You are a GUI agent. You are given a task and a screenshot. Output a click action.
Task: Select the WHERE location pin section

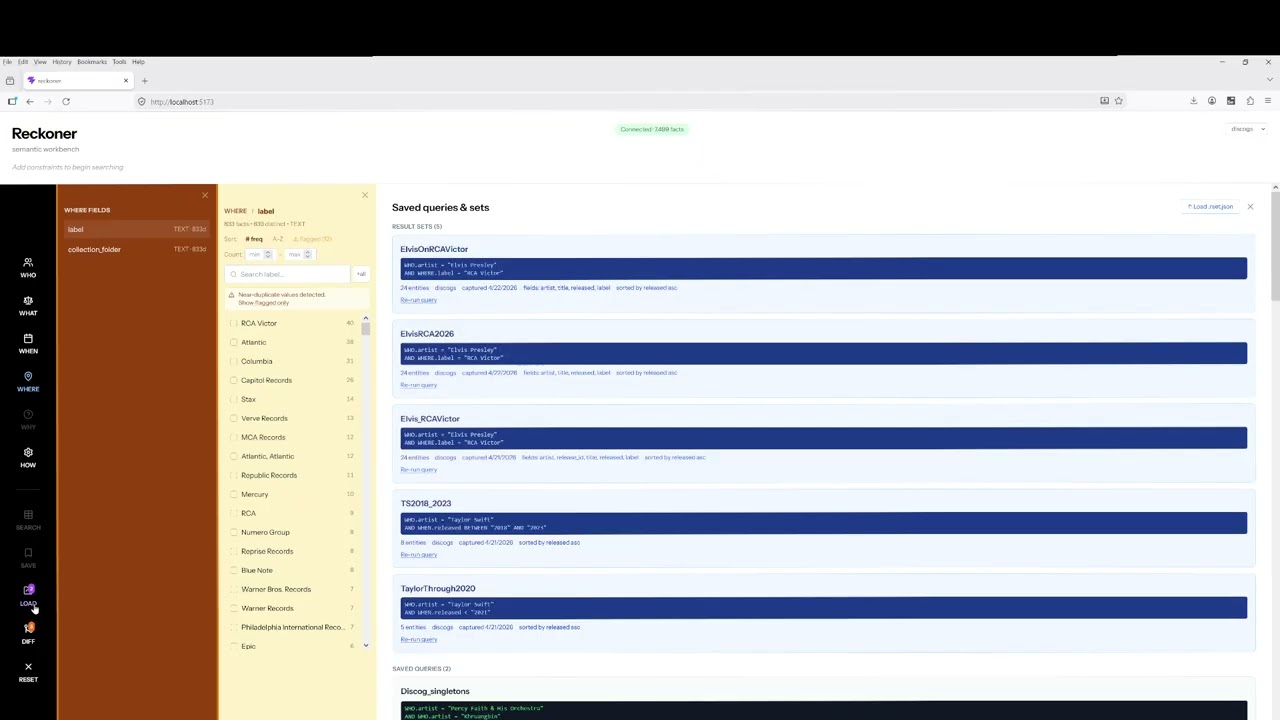28,381
